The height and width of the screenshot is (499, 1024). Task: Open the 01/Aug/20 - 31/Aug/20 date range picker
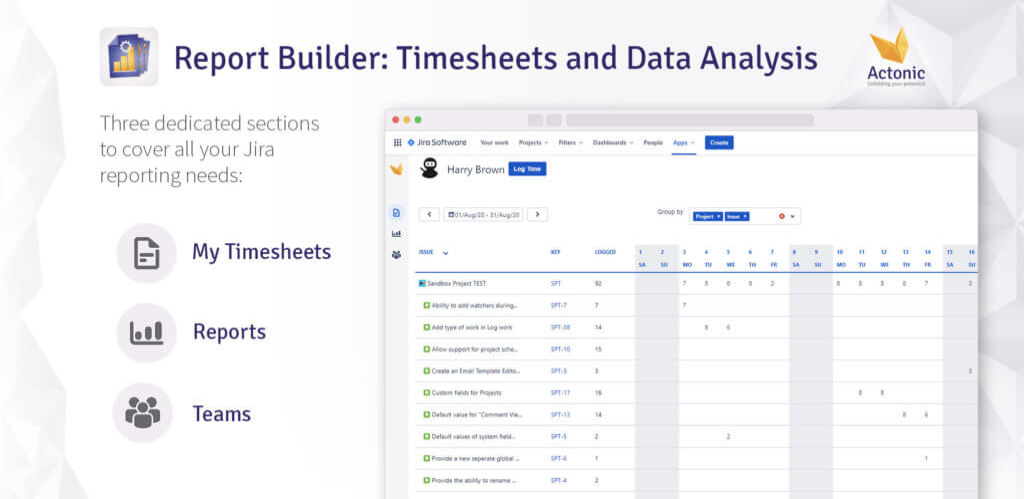[483, 214]
